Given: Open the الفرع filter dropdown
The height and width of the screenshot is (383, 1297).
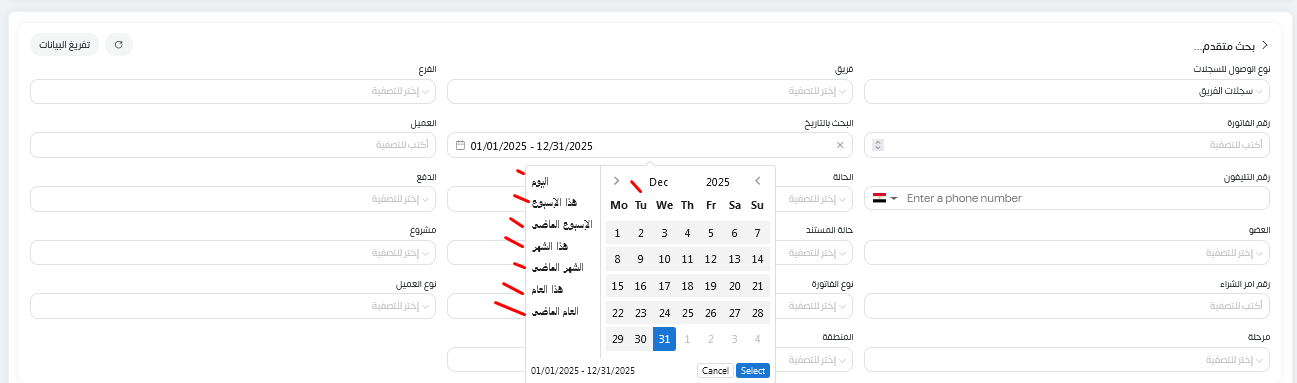Looking at the screenshot, I should tap(233, 92).
